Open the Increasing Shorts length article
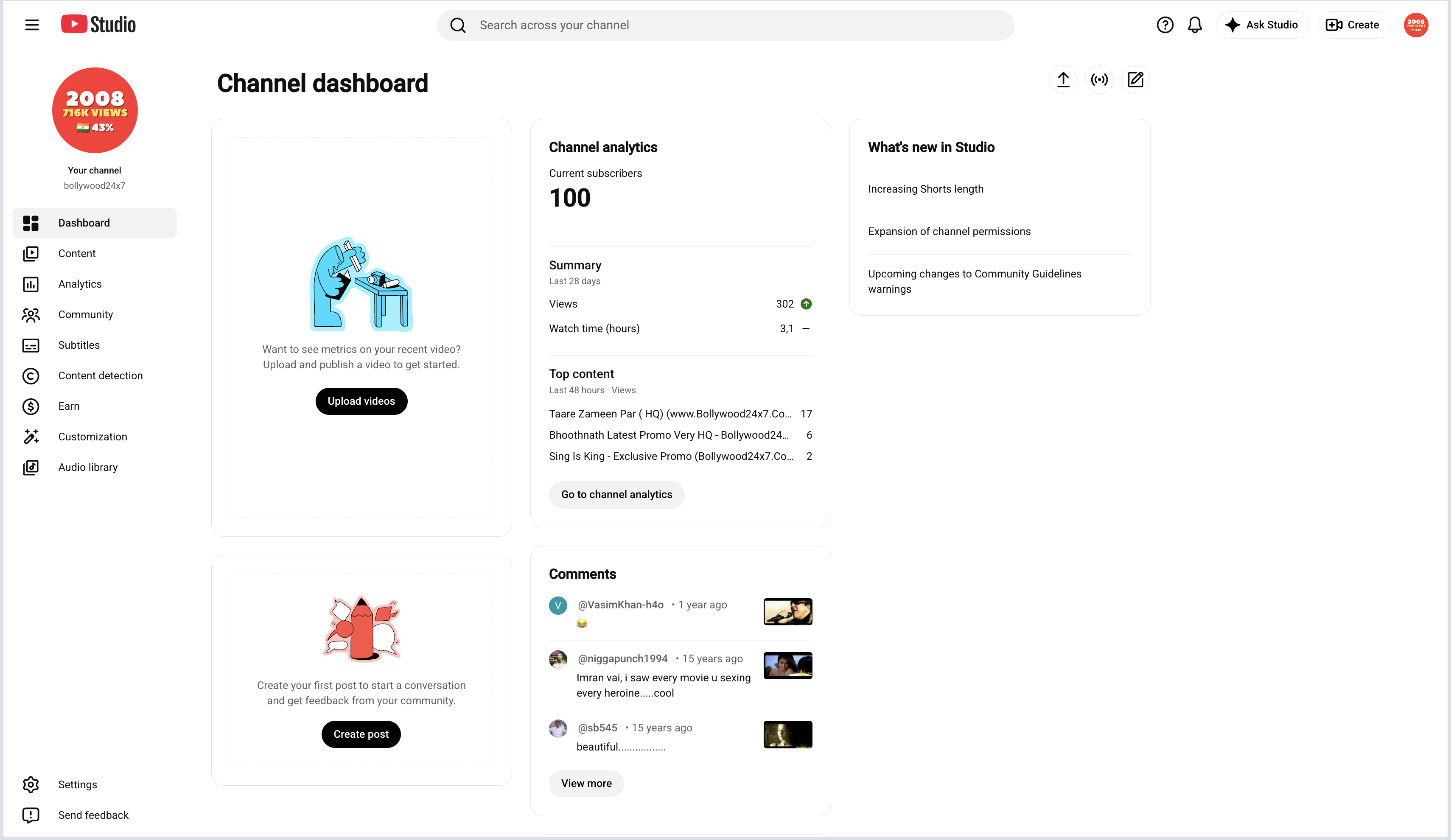Screen dimensions: 1451x840 click(x=926, y=189)
